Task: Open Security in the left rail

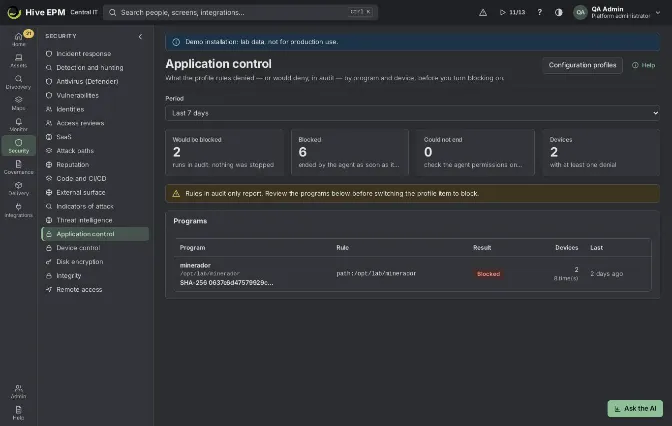Action: pos(18,146)
